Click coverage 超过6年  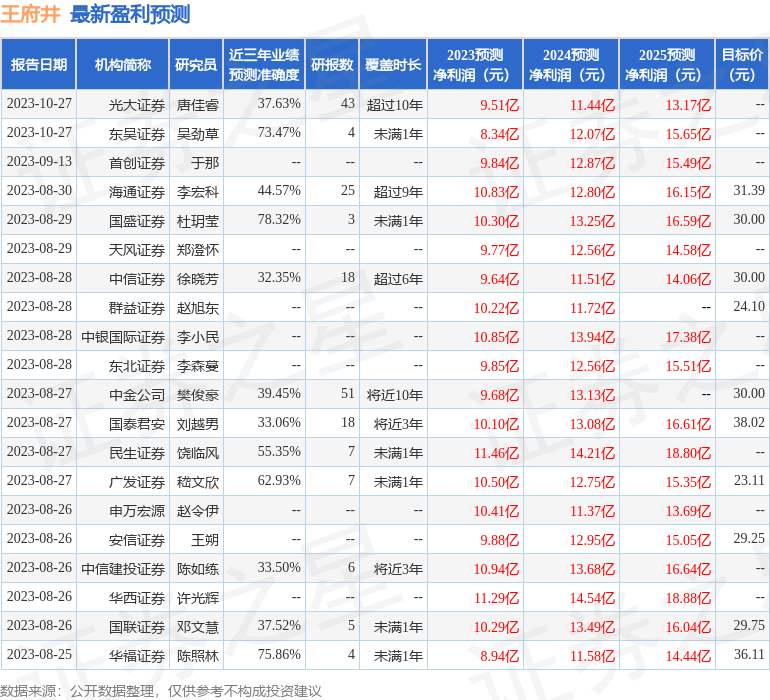click(x=398, y=279)
